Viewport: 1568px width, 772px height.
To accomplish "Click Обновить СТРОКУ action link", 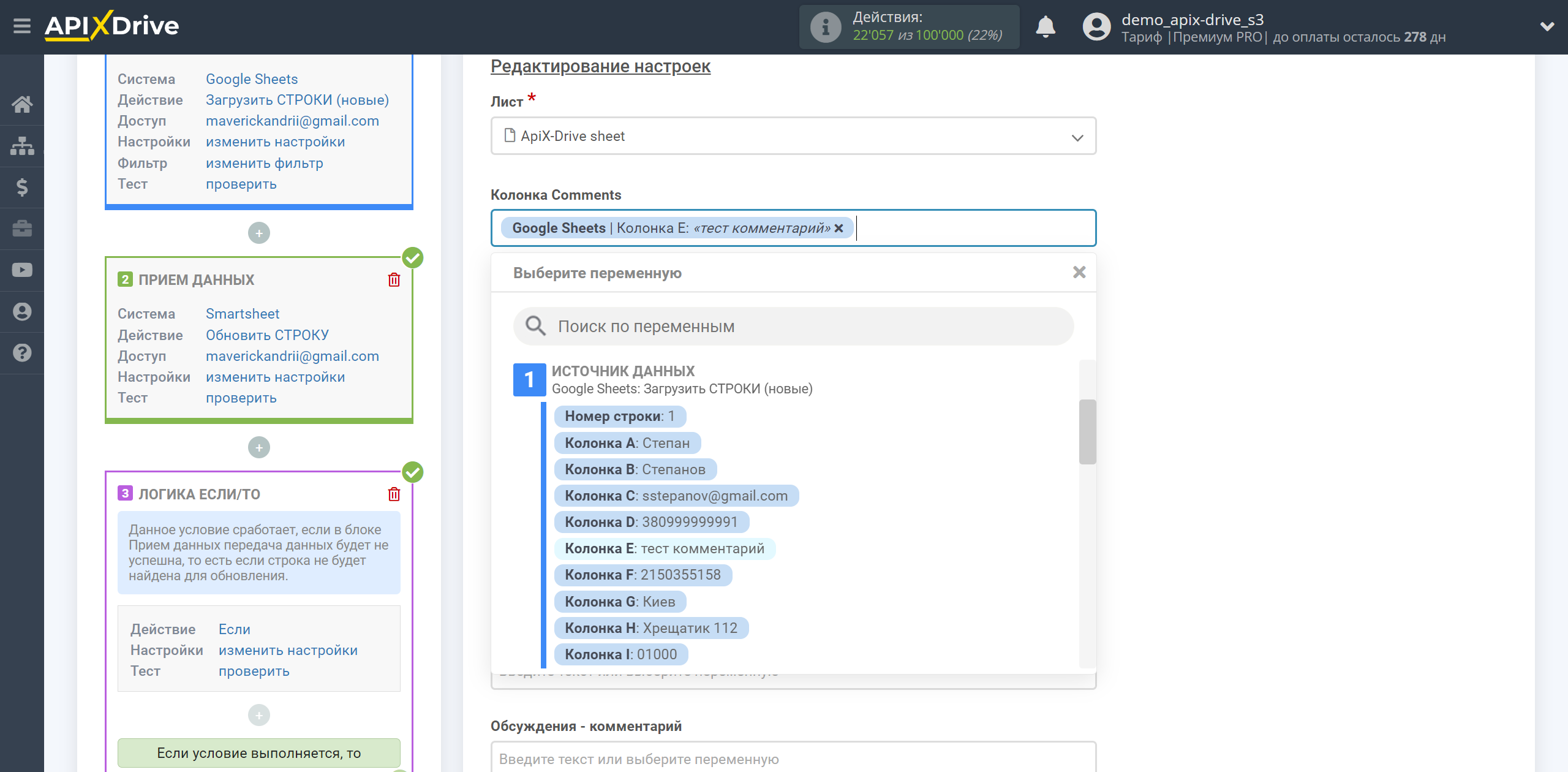I will point(267,335).
